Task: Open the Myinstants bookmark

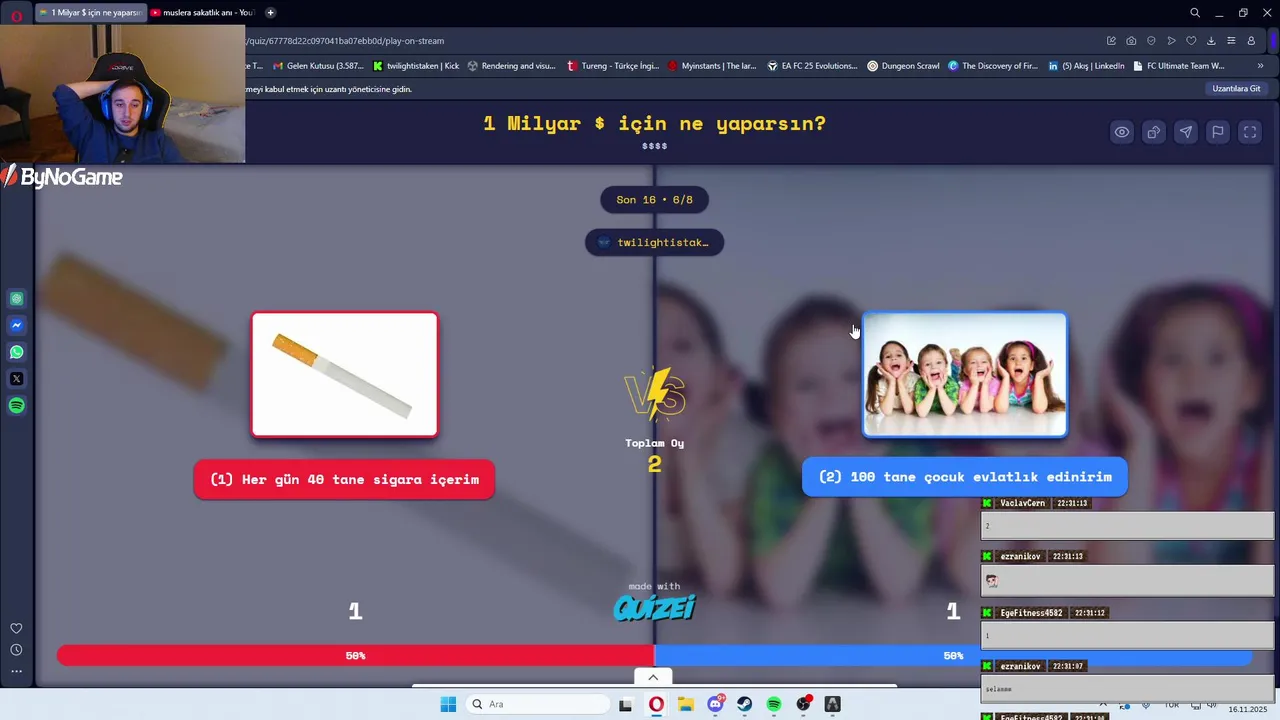Action: coord(712,66)
